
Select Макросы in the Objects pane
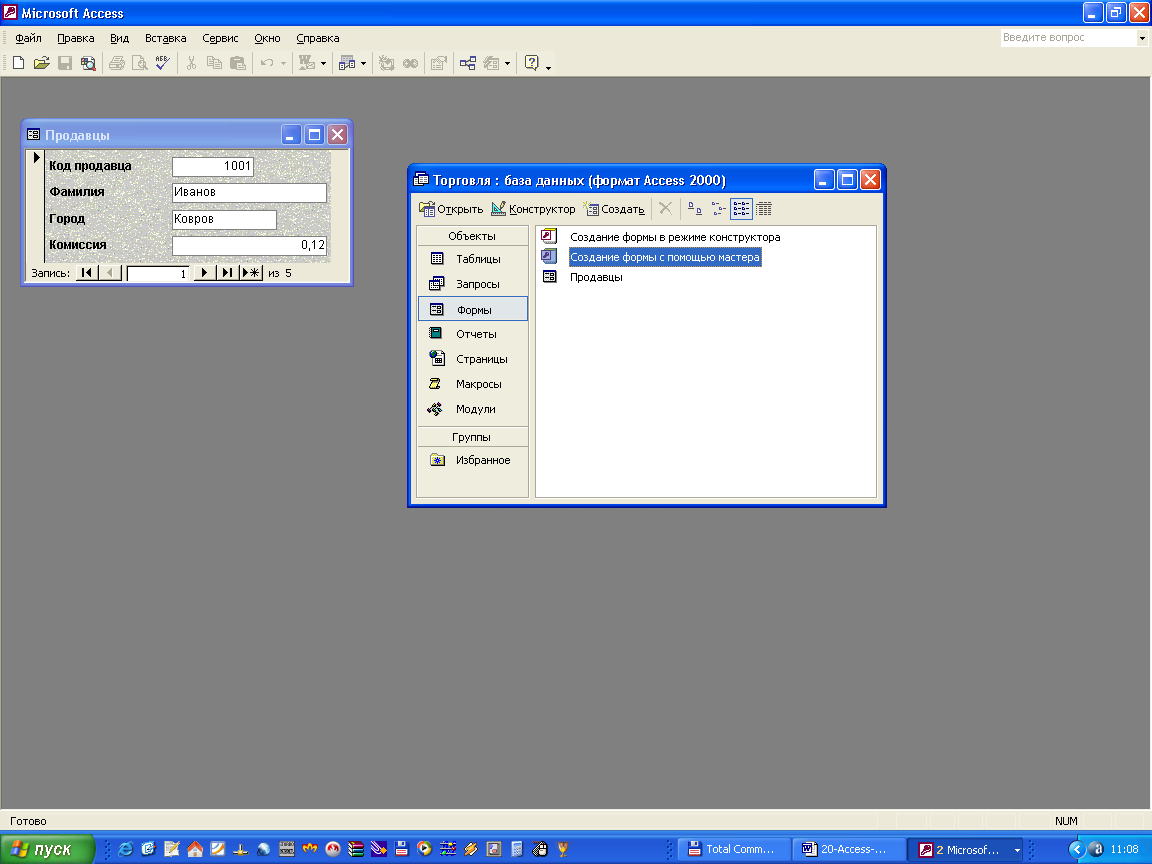click(x=472, y=384)
